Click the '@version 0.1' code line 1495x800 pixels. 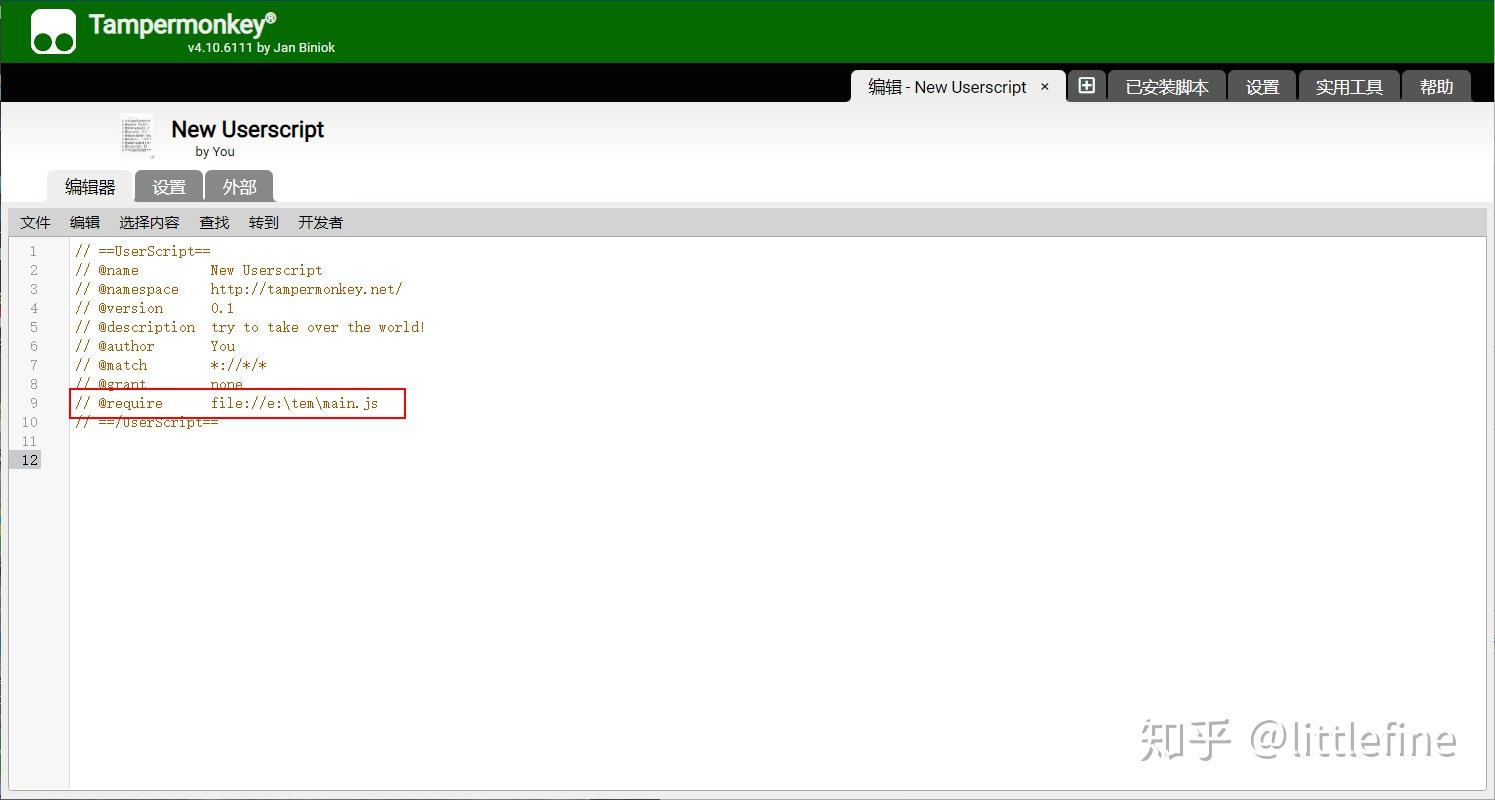point(155,308)
